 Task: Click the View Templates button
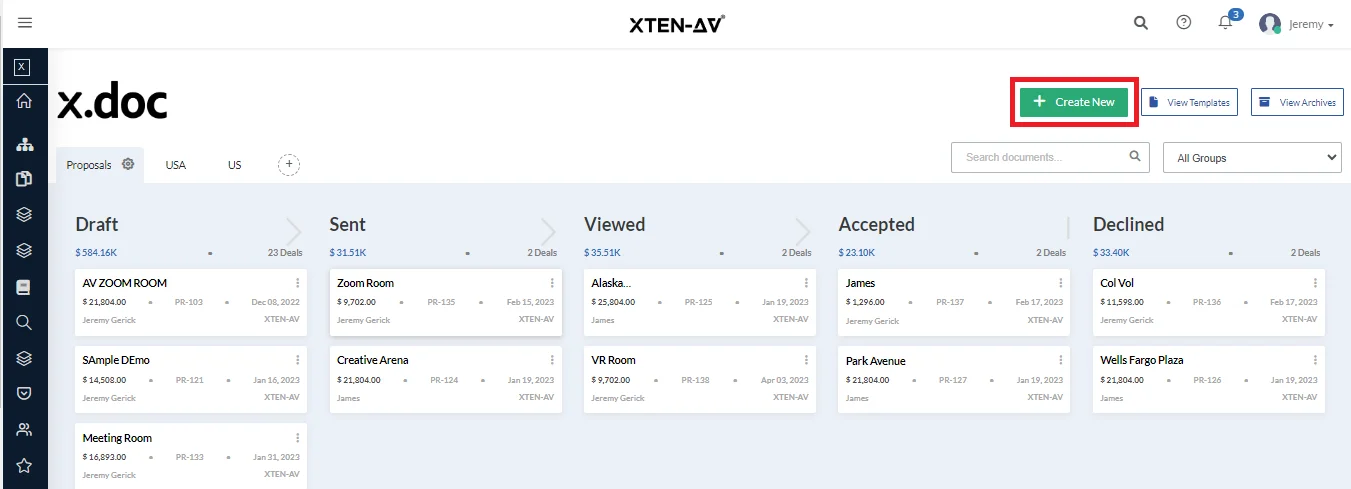(1189, 102)
